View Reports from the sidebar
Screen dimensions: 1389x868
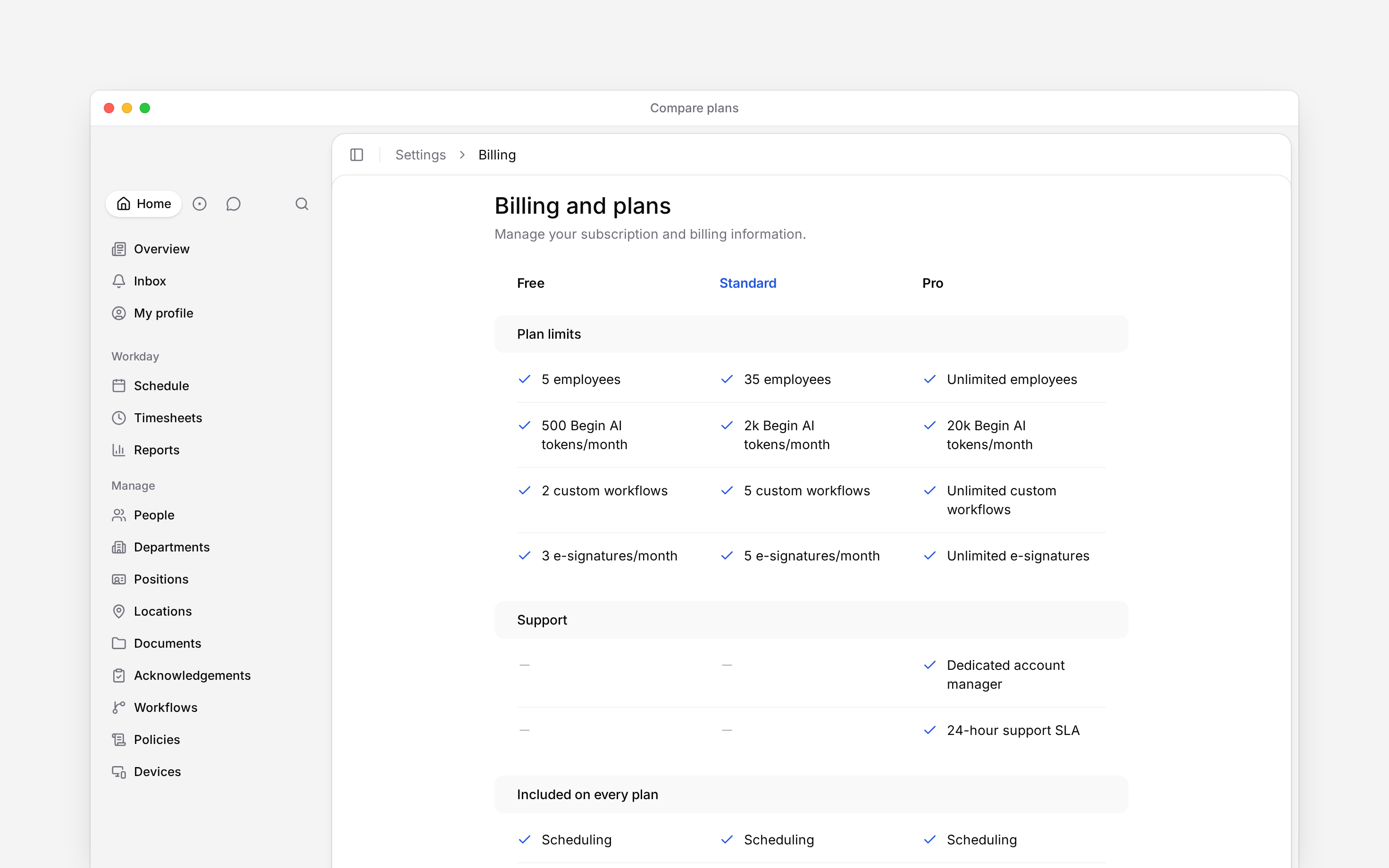pyautogui.click(x=157, y=450)
